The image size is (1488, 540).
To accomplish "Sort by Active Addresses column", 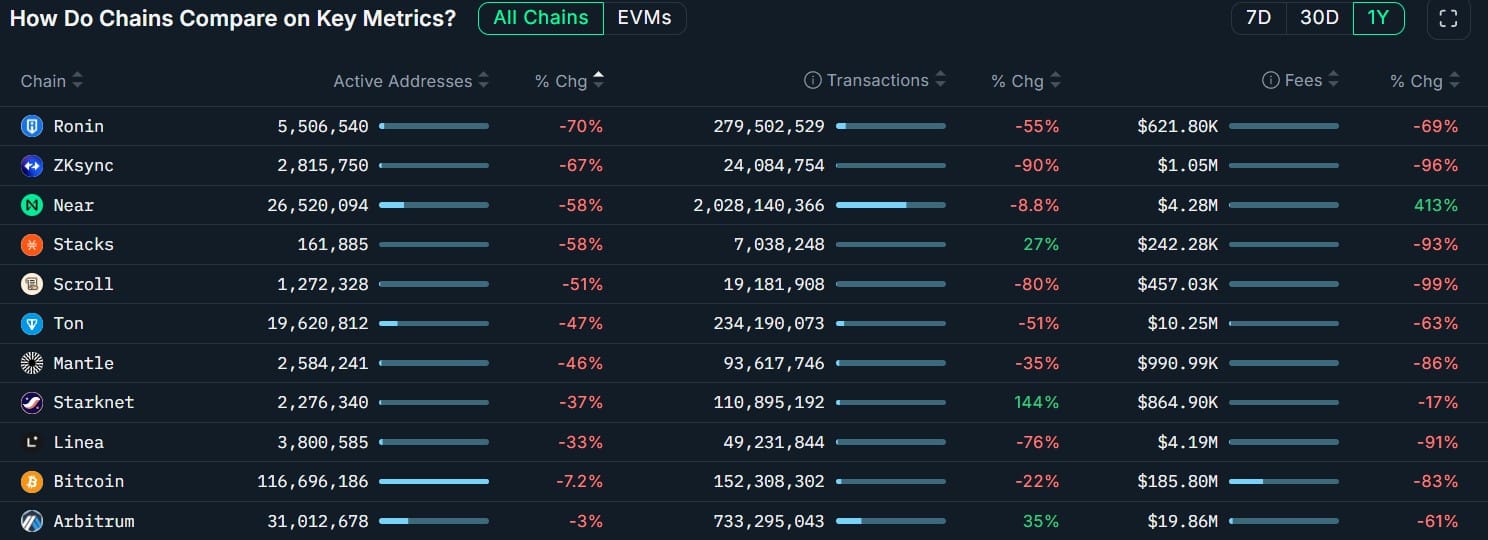I will tap(411, 81).
